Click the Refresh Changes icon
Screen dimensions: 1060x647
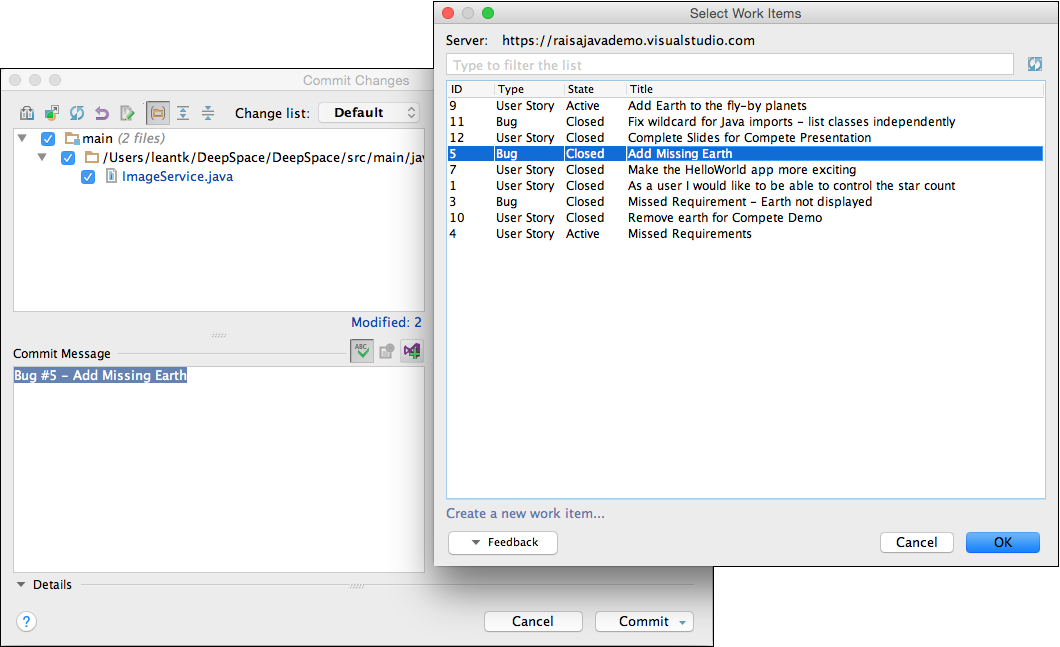pyautogui.click(x=77, y=113)
